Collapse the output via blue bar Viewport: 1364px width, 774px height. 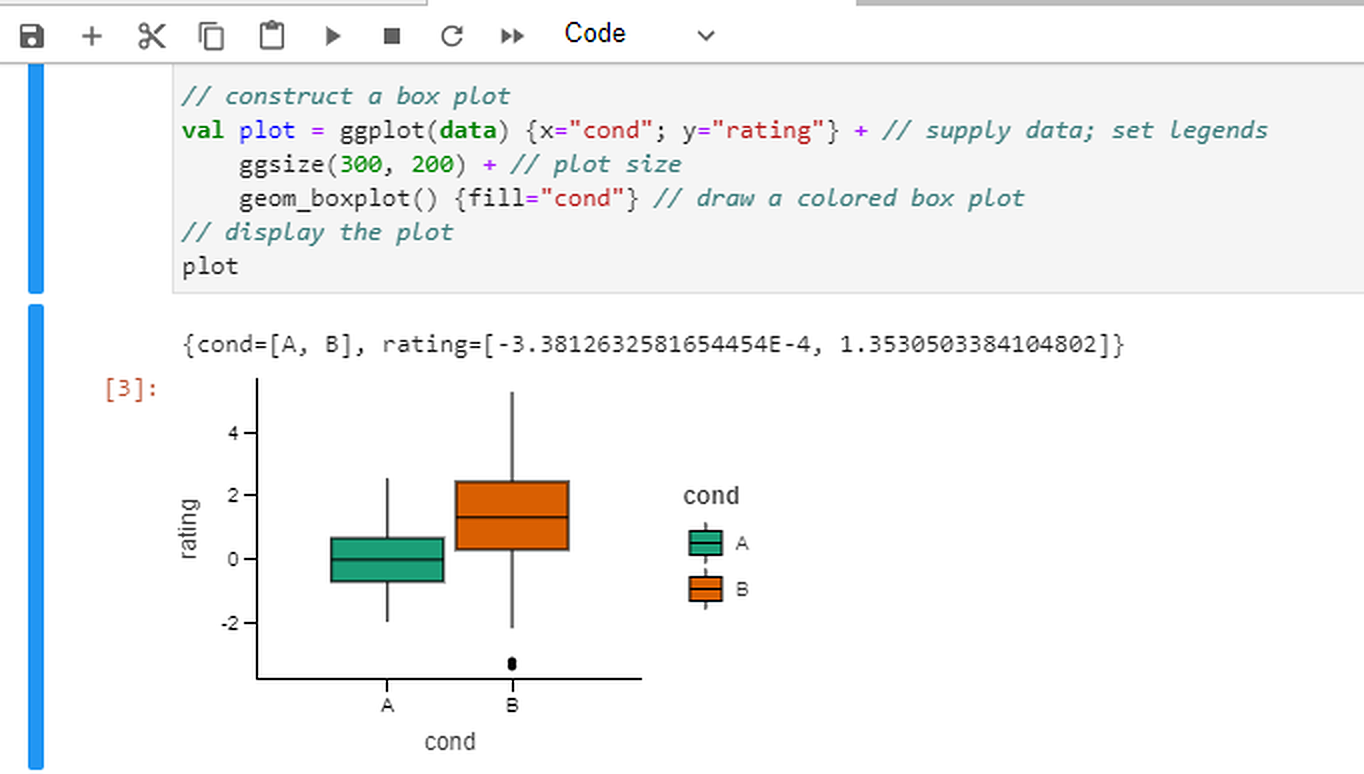(x=36, y=537)
